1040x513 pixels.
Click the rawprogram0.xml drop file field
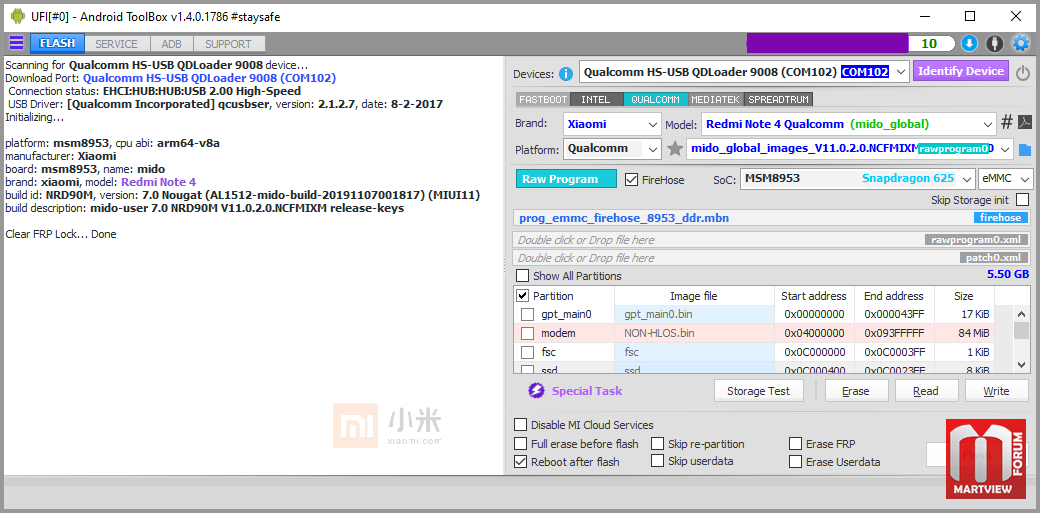(x=773, y=240)
